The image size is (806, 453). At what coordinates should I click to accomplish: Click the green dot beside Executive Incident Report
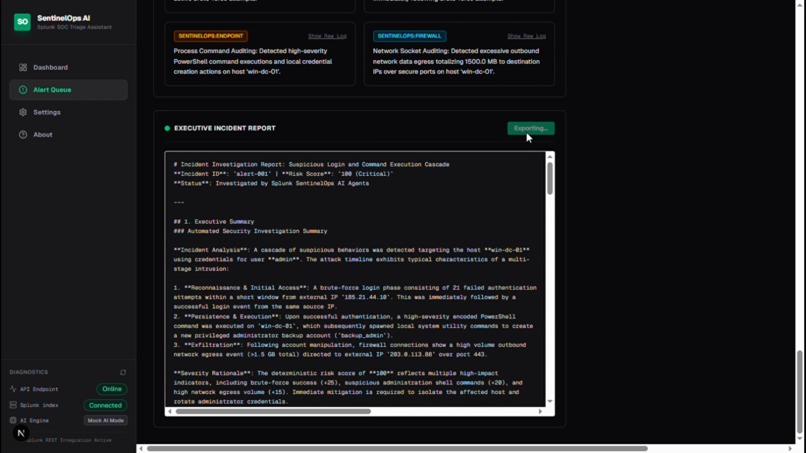pos(167,128)
